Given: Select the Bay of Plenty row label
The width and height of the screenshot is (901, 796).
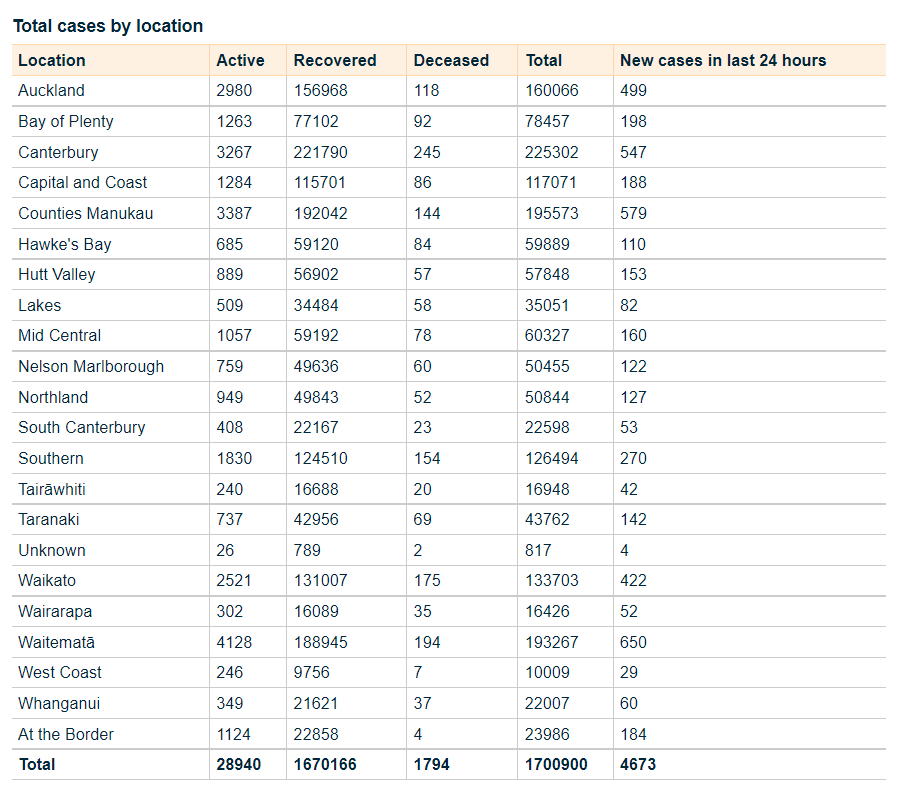Looking at the screenshot, I should [x=66, y=121].
